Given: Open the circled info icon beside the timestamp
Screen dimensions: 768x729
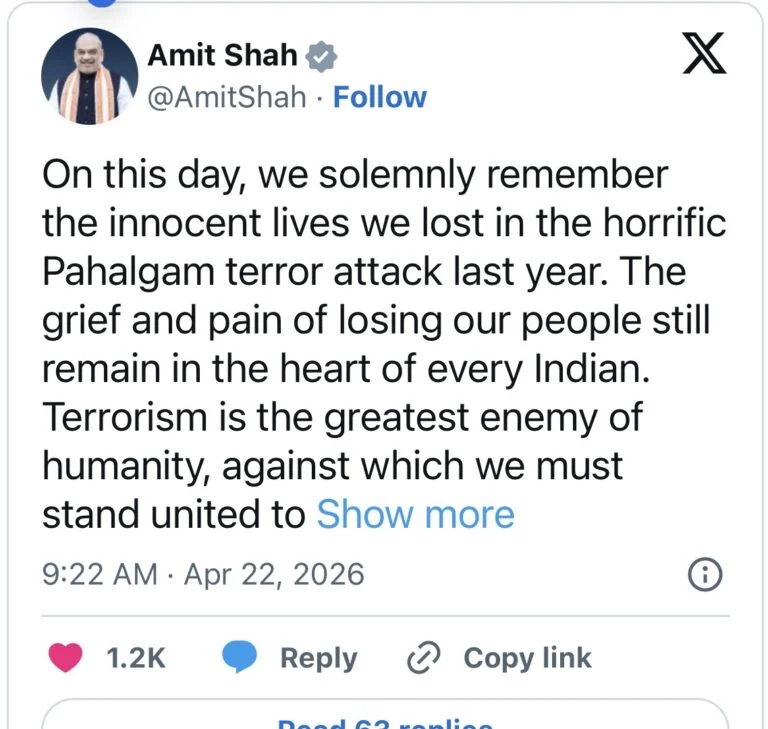Looking at the screenshot, I should point(706,574).
